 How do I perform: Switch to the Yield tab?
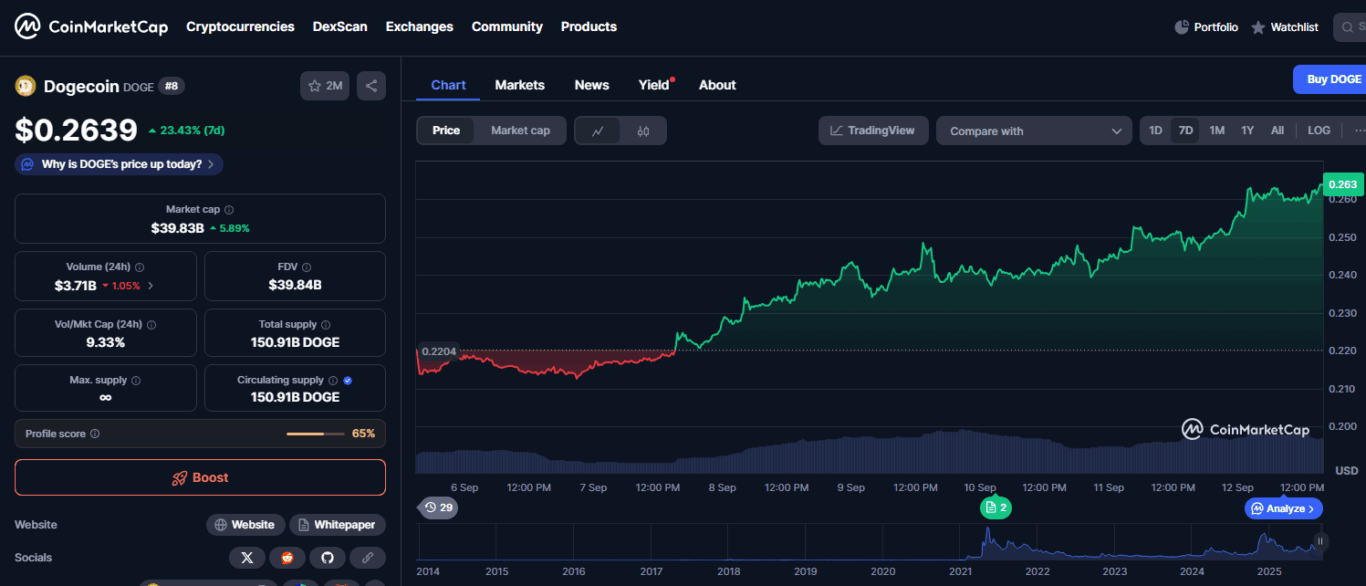tap(654, 85)
